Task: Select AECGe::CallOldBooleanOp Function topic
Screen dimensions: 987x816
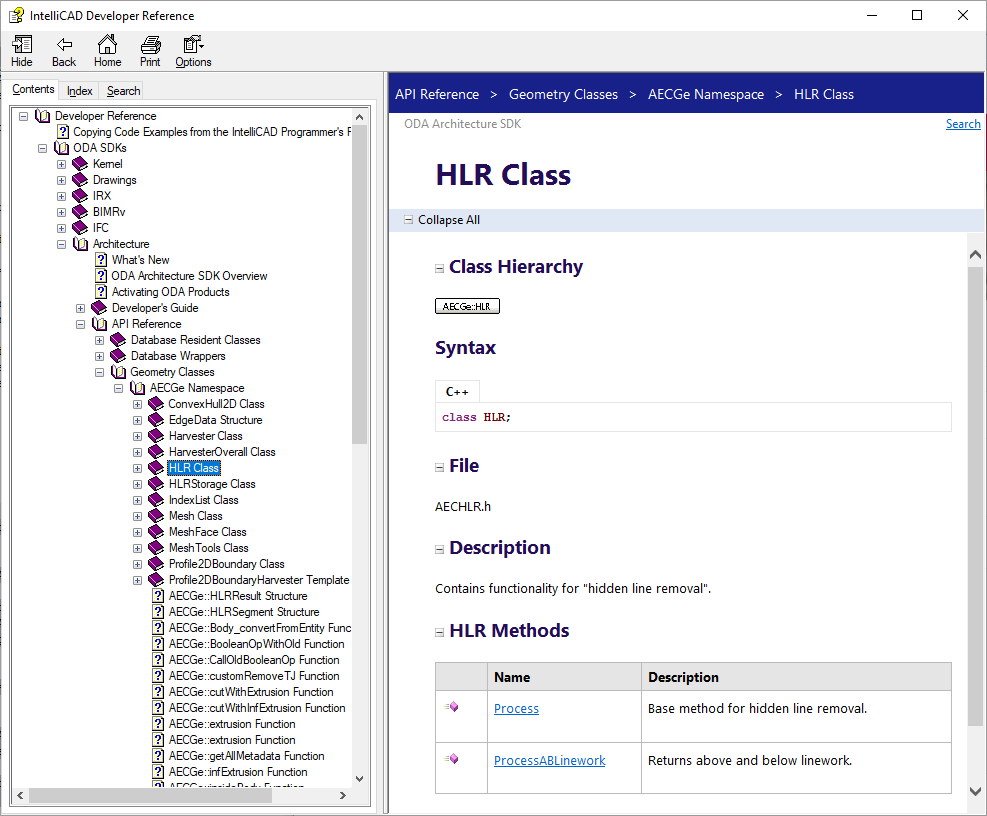Action: [254, 660]
